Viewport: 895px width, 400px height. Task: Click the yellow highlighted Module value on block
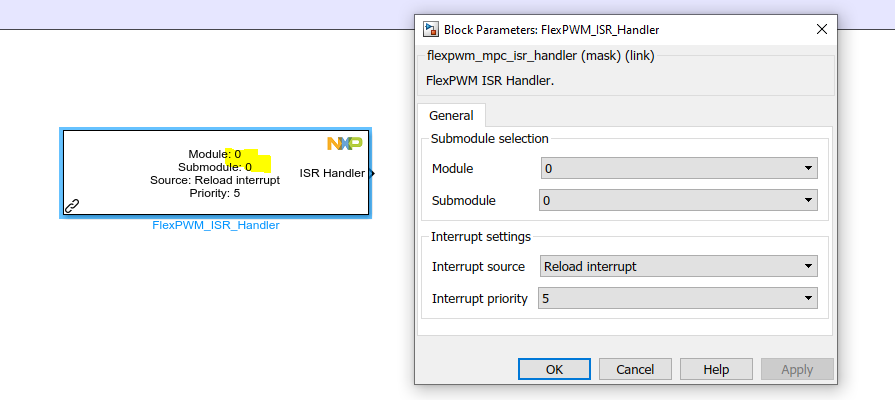(238, 154)
